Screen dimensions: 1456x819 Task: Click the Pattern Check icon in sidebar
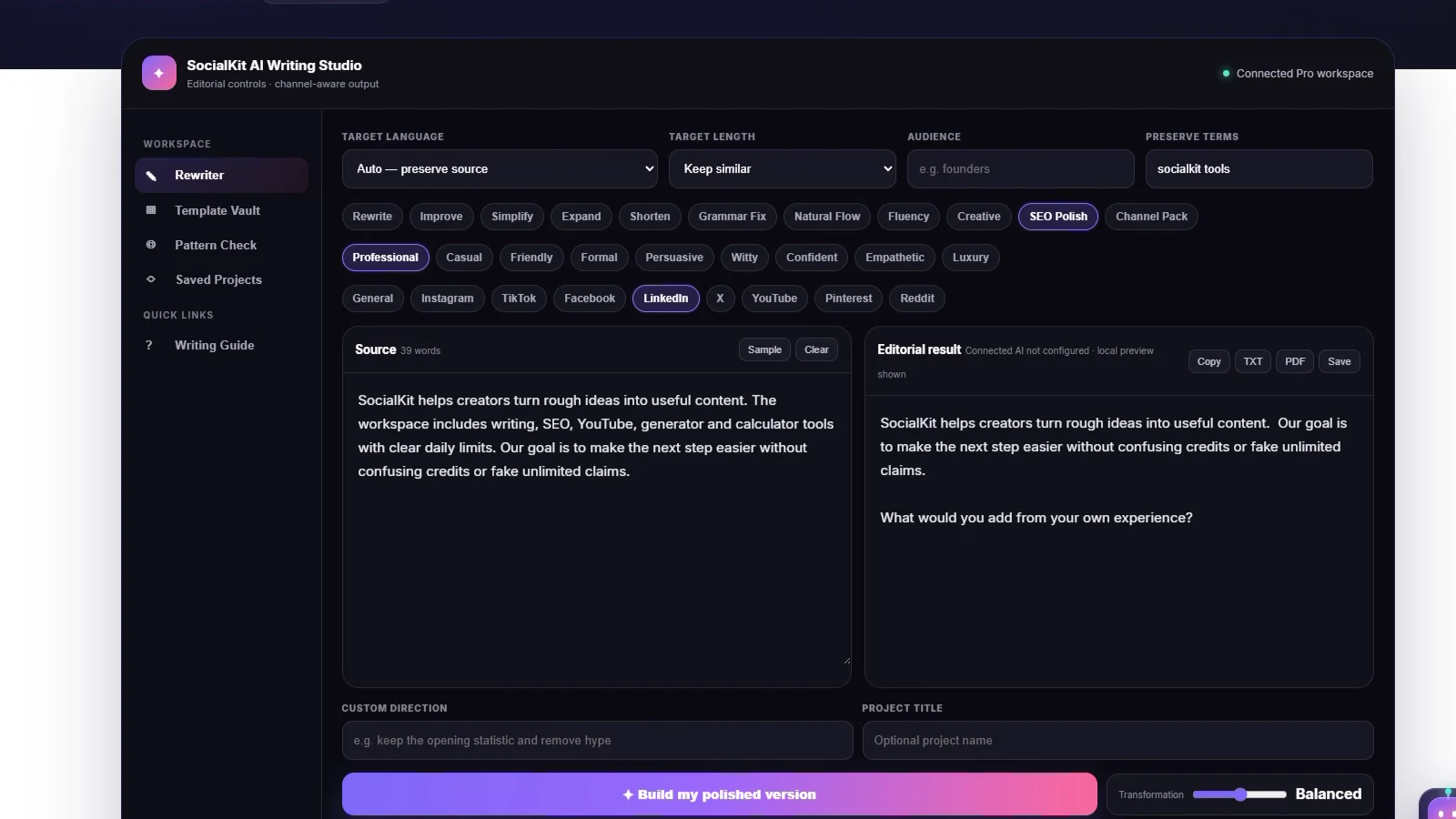coord(151,245)
